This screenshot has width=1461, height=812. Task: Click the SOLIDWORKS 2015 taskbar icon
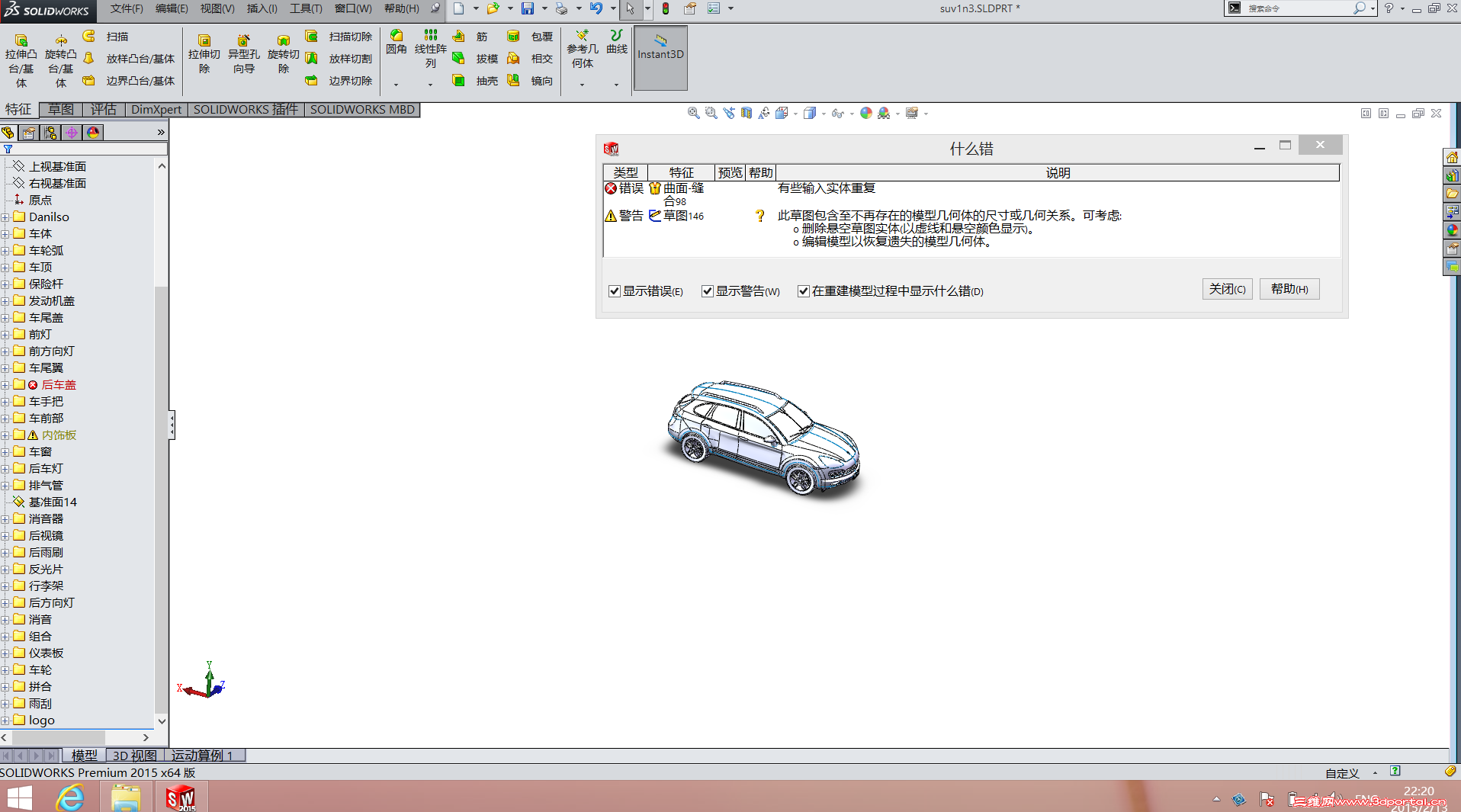point(181,797)
